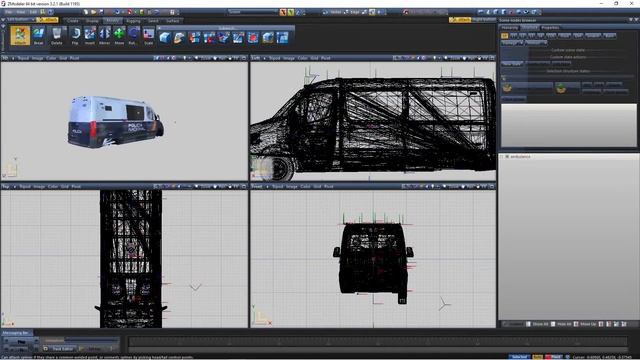Switch to the Surface tab
Viewport: 640px width, 360px height.
coord(173,20)
